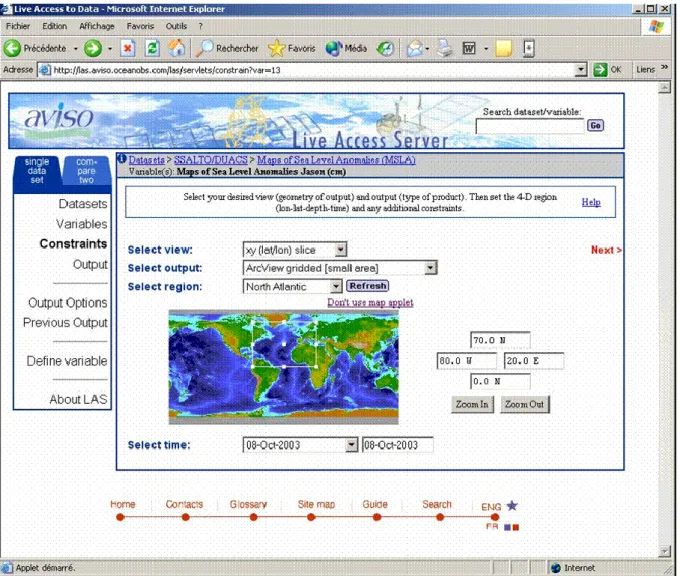Viewport: 680px width, 576px height.
Task: Open the Select region dropdown
Action: click(x=336, y=286)
